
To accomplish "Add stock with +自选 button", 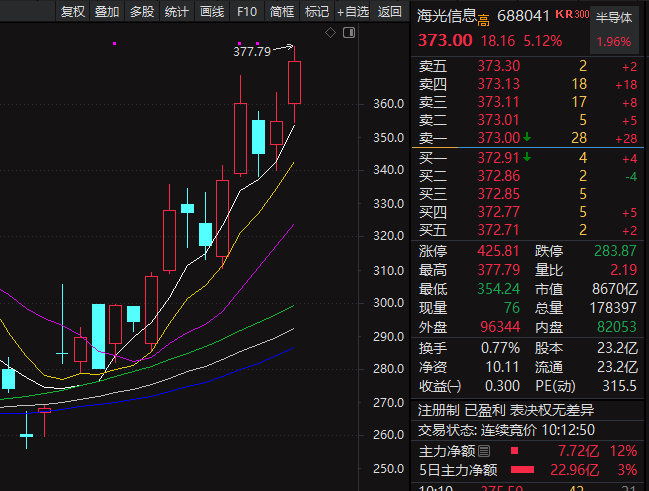I will [x=353, y=12].
